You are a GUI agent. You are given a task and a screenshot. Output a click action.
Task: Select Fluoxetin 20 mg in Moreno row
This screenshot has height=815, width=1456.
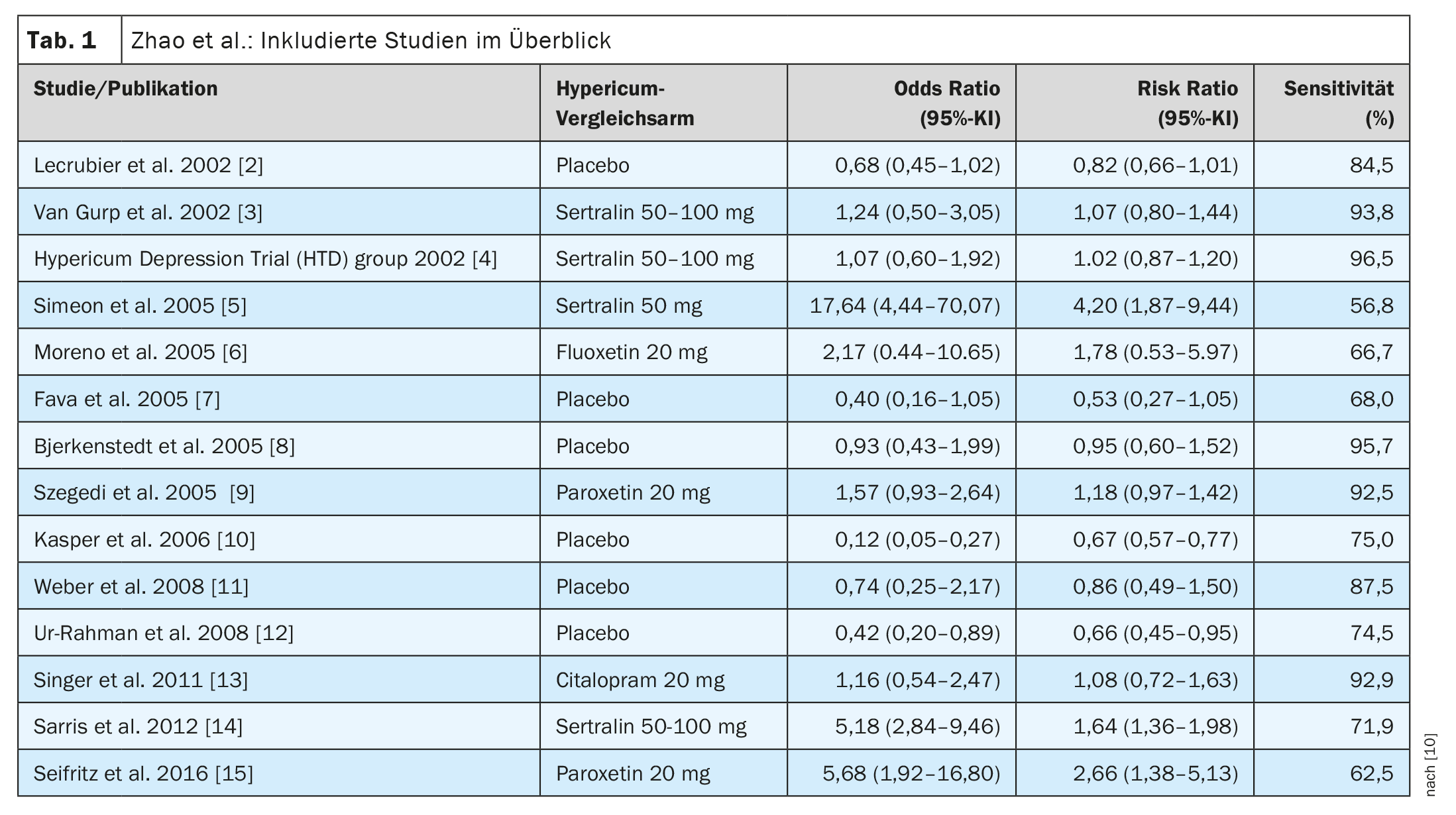pyautogui.click(x=631, y=352)
